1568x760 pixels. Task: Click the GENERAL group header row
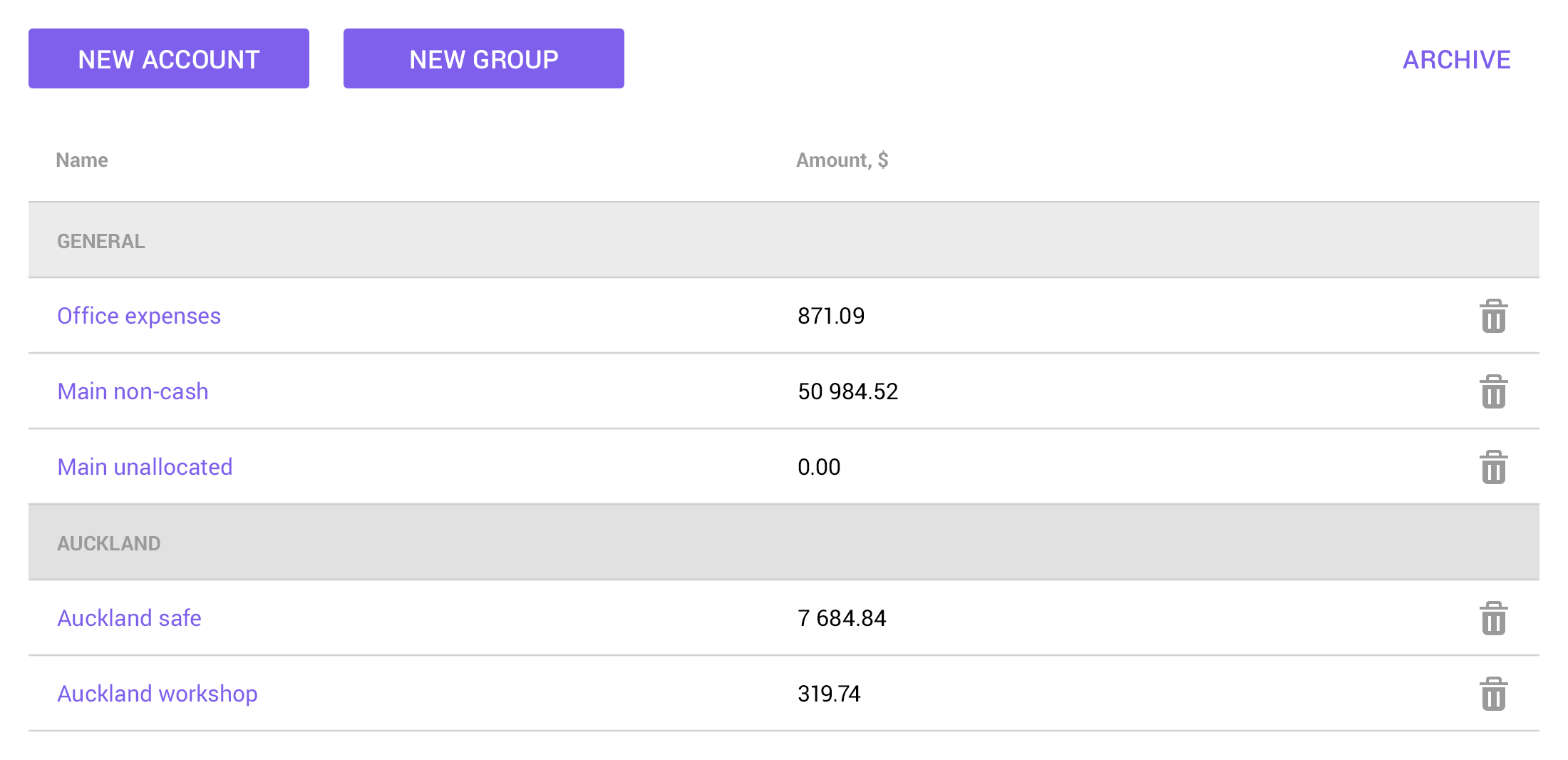tap(101, 241)
